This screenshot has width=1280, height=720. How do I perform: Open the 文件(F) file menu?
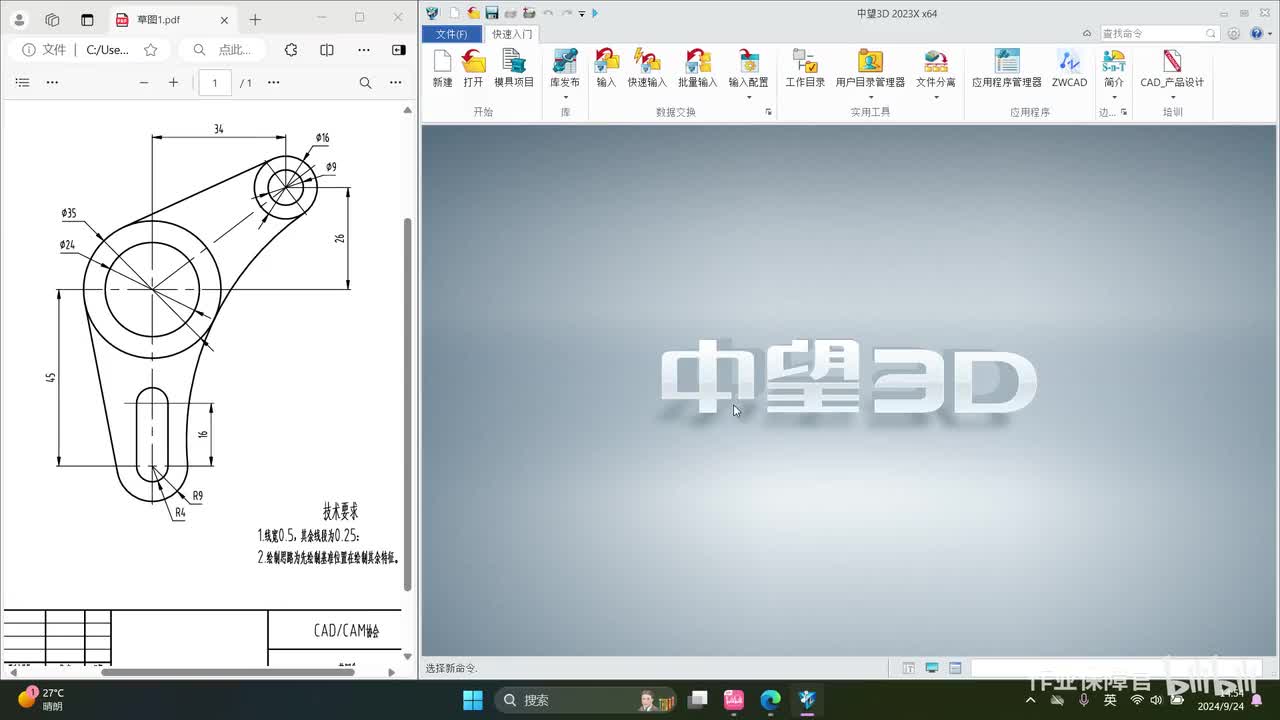[452, 34]
